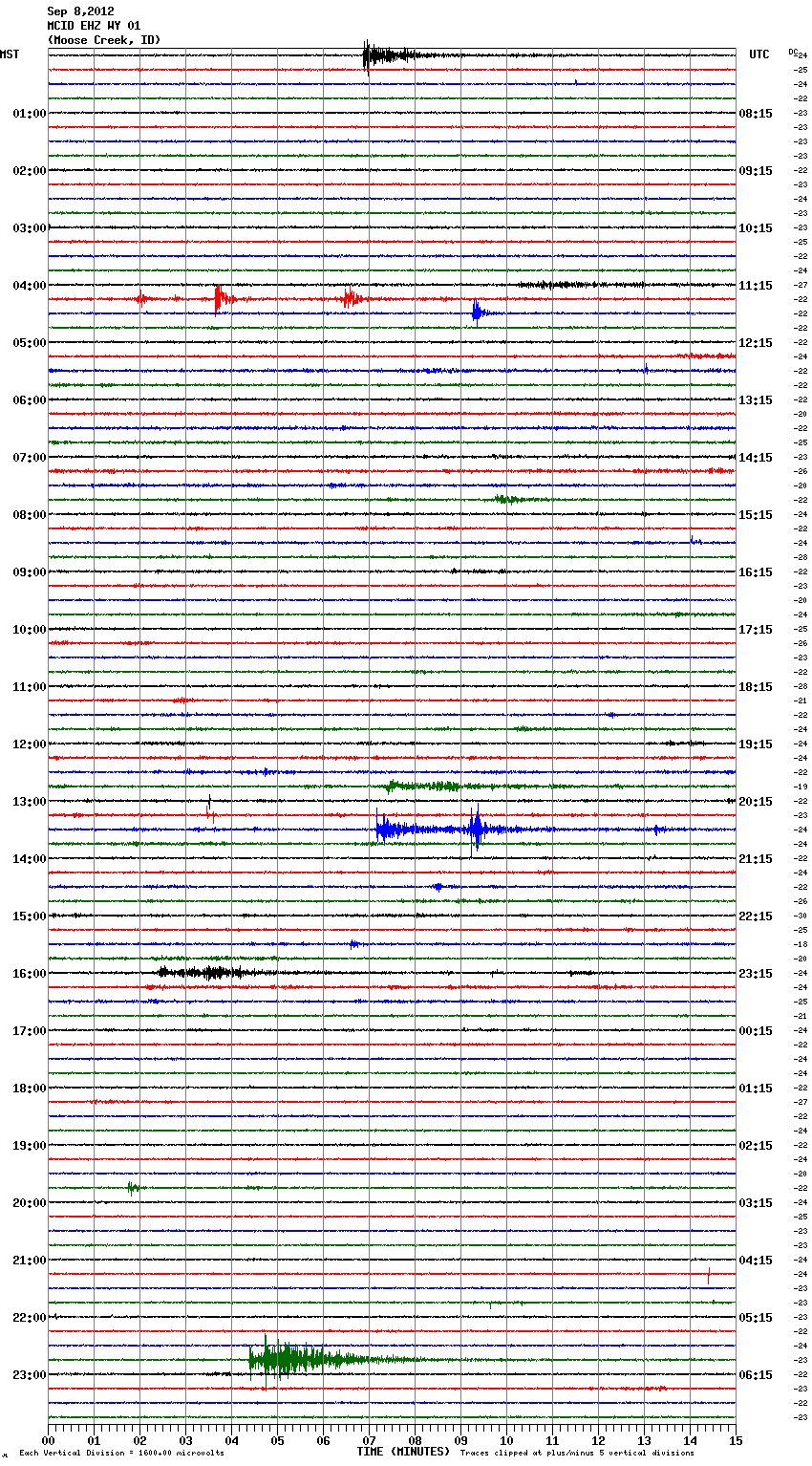
Task: Click the 06:15 UTC time label
Action: 756,1375
